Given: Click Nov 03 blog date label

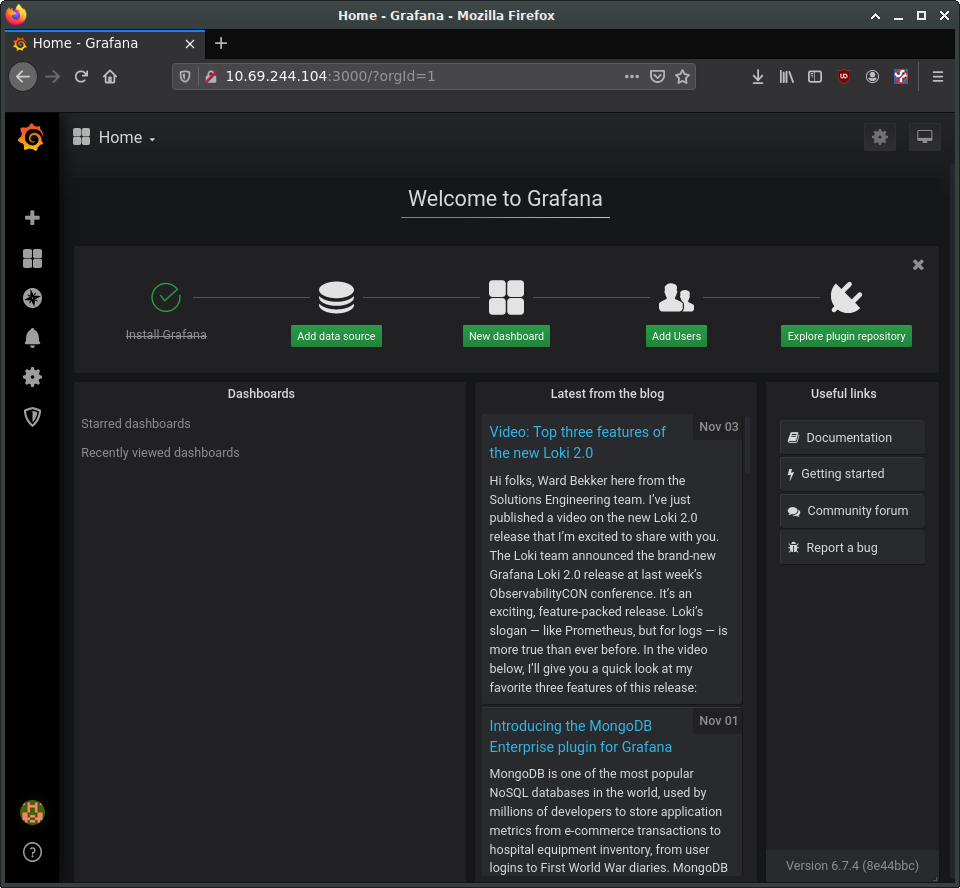Looking at the screenshot, I should pos(719,426).
